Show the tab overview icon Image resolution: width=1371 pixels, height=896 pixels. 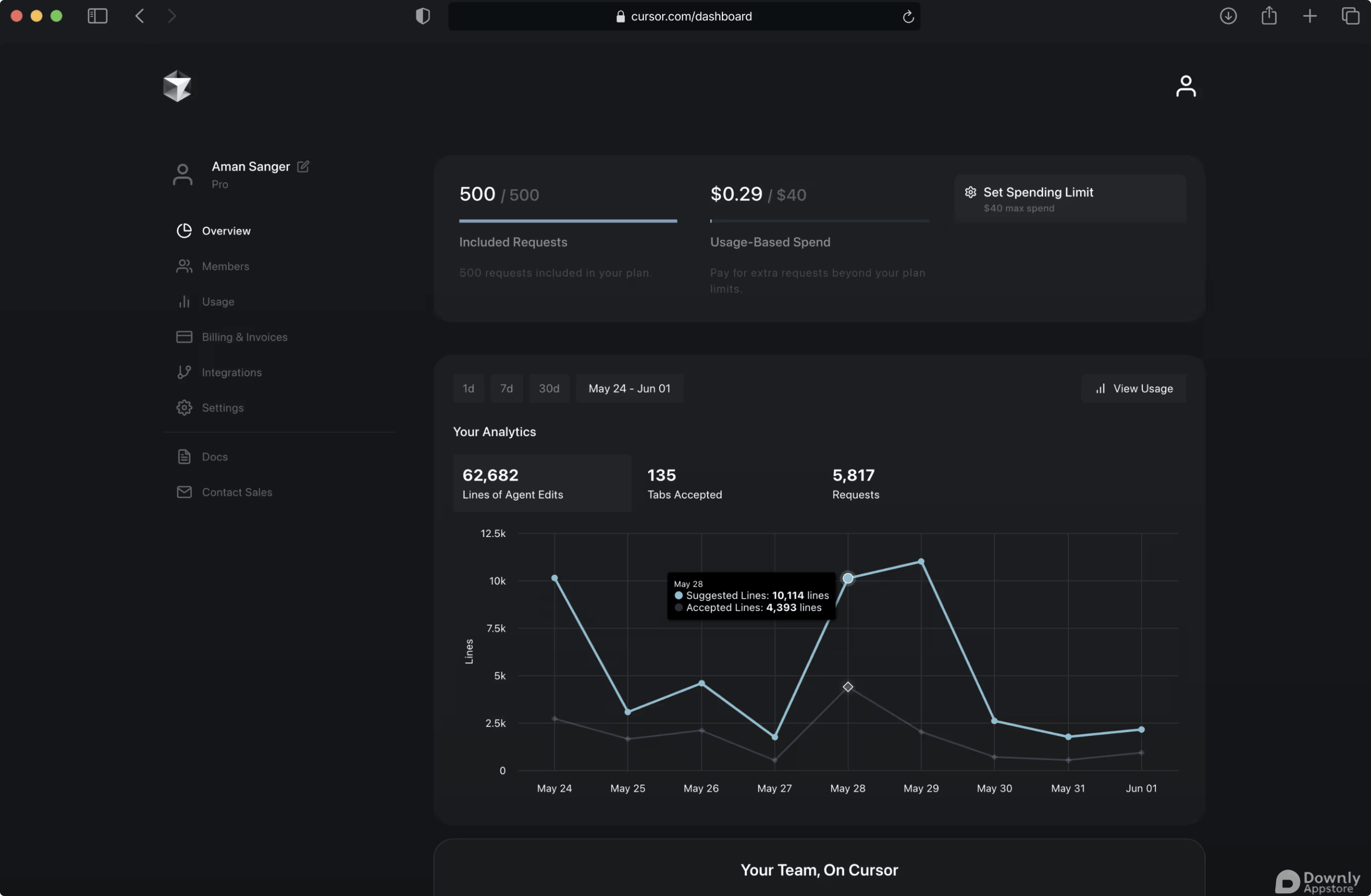1350,16
